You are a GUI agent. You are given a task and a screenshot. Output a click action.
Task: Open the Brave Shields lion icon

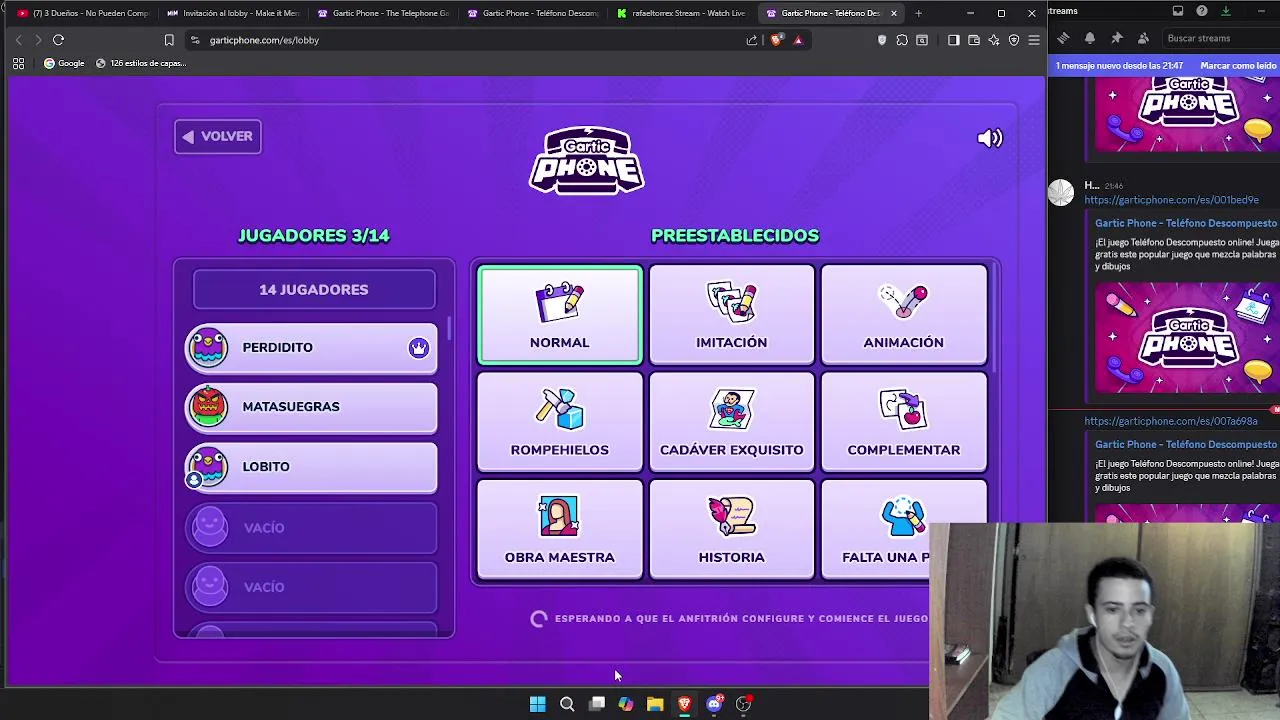pyautogui.click(x=776, y=40)
